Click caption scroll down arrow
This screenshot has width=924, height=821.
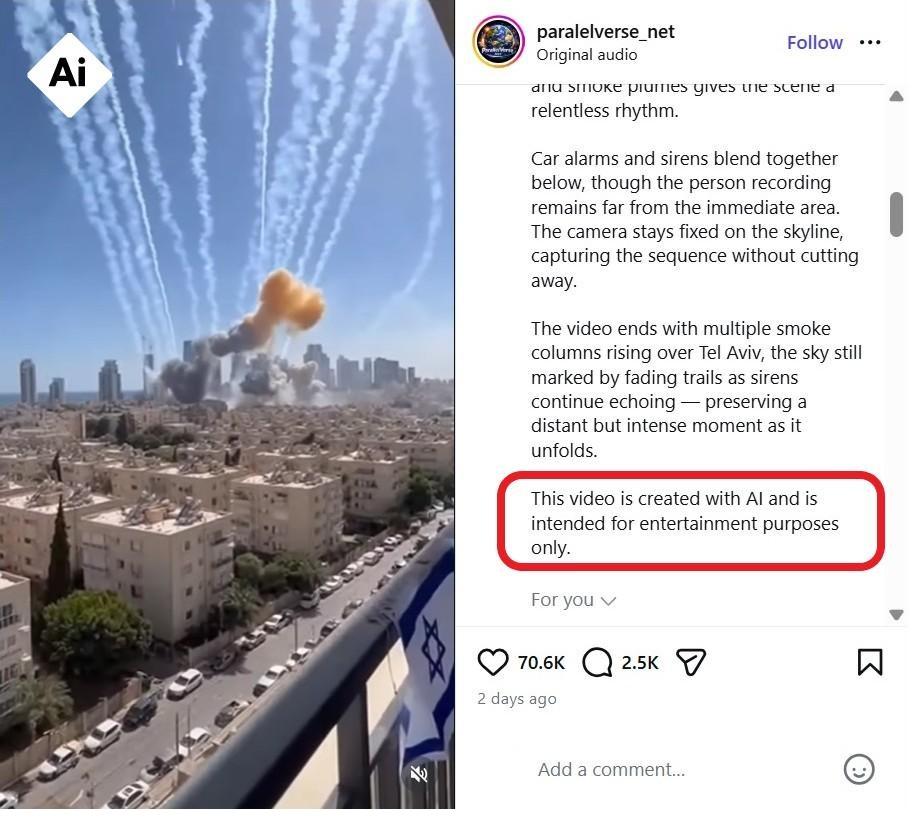896,615
